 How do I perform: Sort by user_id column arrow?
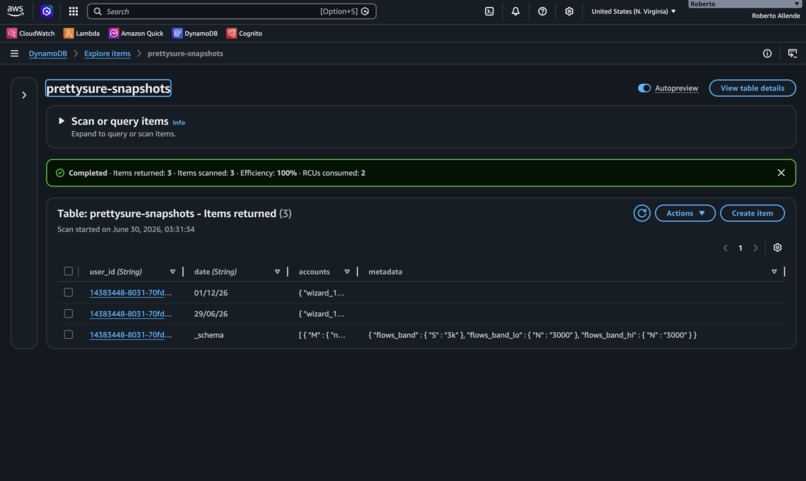(x=173, y=272)
